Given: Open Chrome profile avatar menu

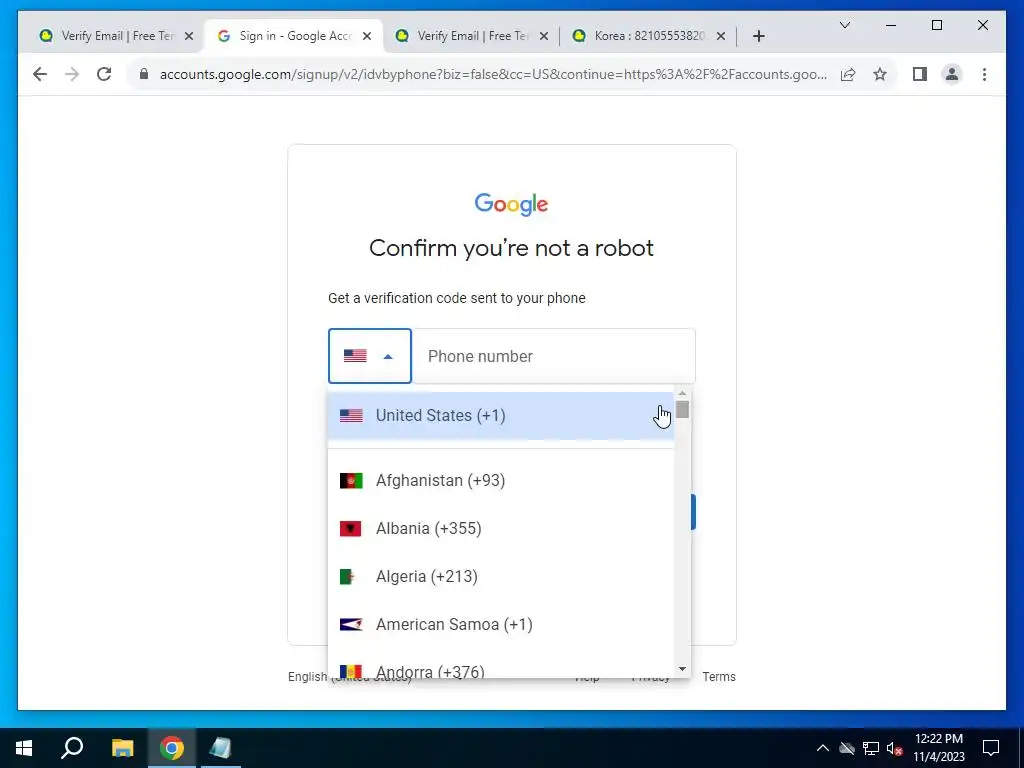Looking at the screenshot, I should coord(952,74).
